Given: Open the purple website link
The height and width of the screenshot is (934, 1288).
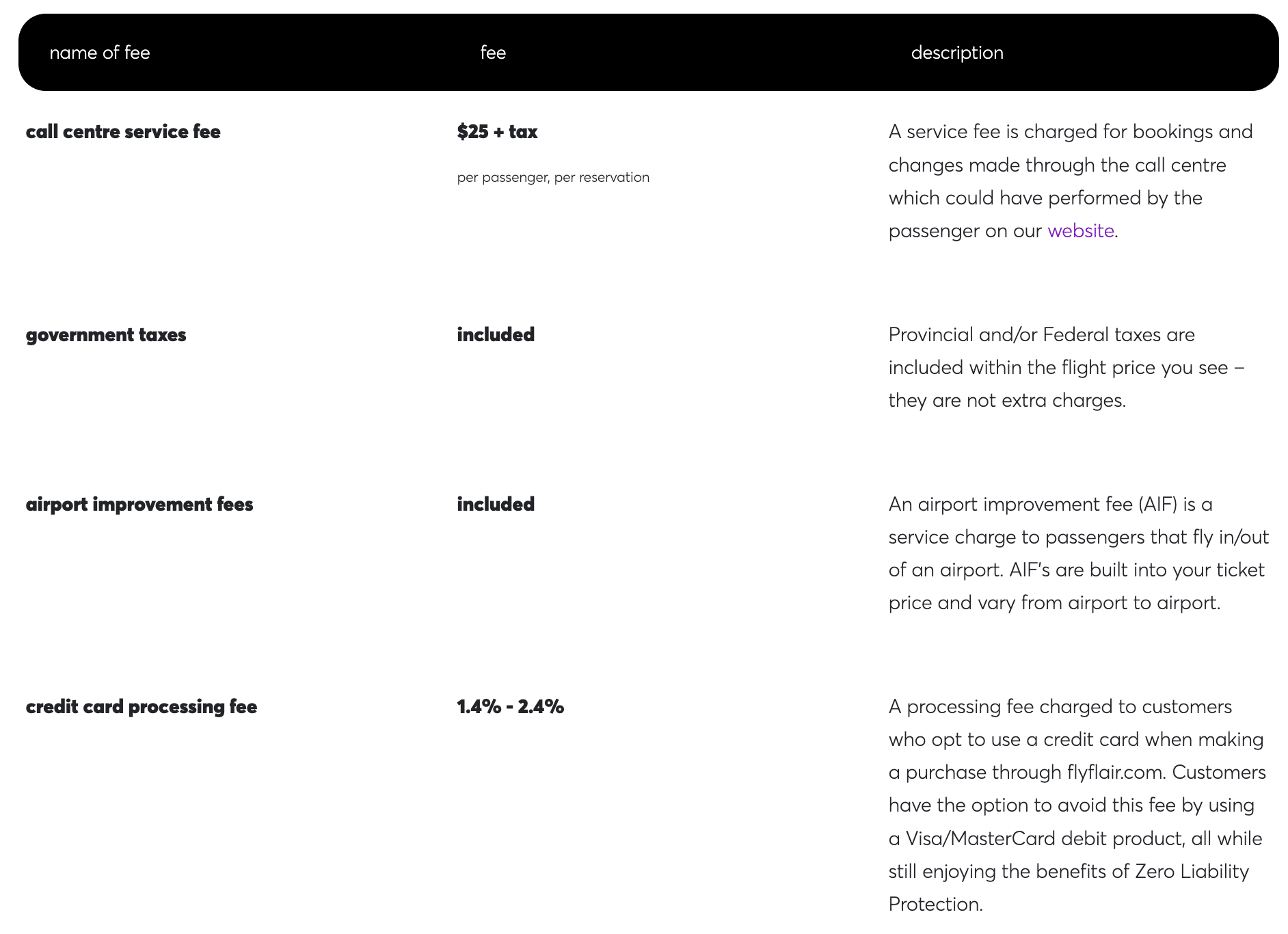Looking at the screenshot, I should click(x=1080, y=231).
